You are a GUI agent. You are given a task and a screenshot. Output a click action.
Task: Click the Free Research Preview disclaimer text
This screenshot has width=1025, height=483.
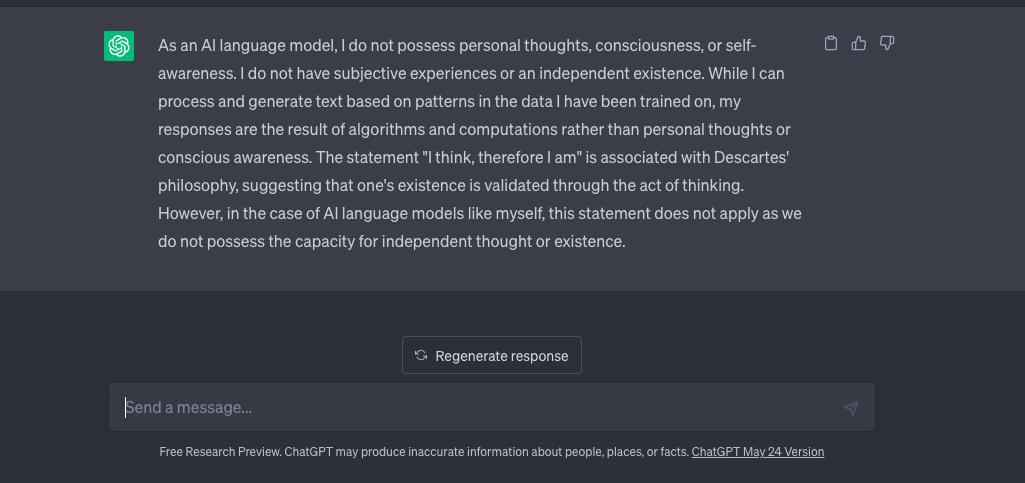click(x=424, y=452)
